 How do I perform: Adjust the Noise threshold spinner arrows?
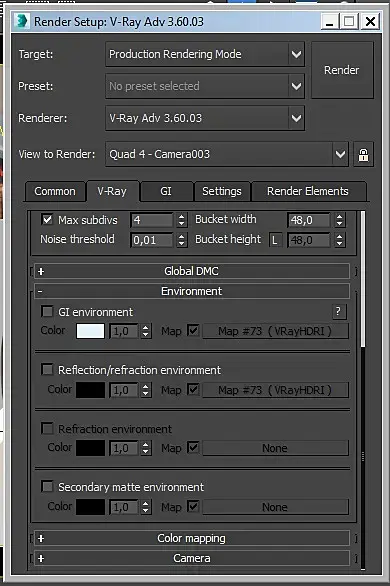[x=182, y=240]
